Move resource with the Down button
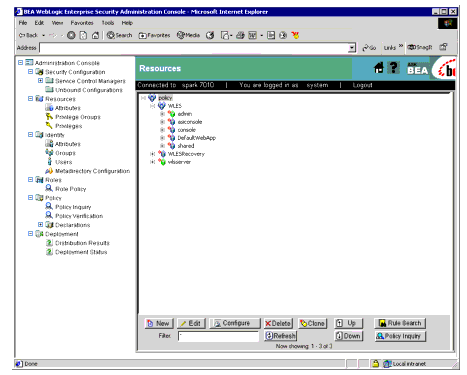Viewport: 467px width, 375px height. coord(348,336)
